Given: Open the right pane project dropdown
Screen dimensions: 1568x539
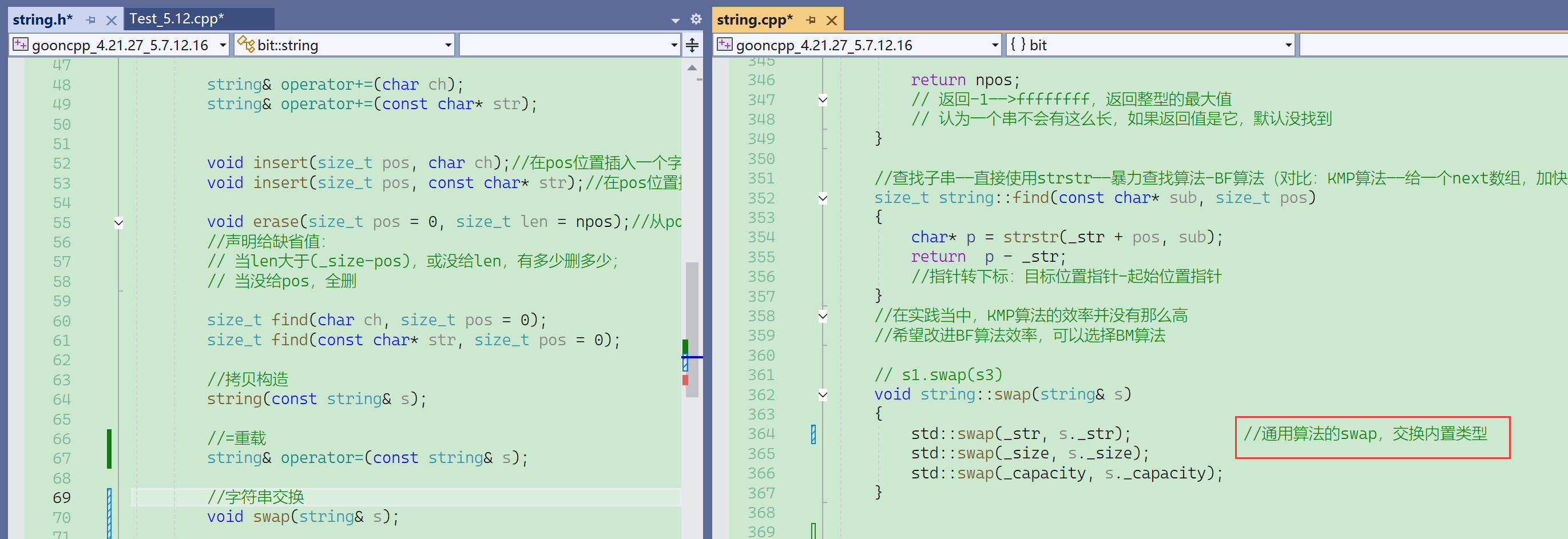Looking at the screenshot, I should (x=858, y=45).
